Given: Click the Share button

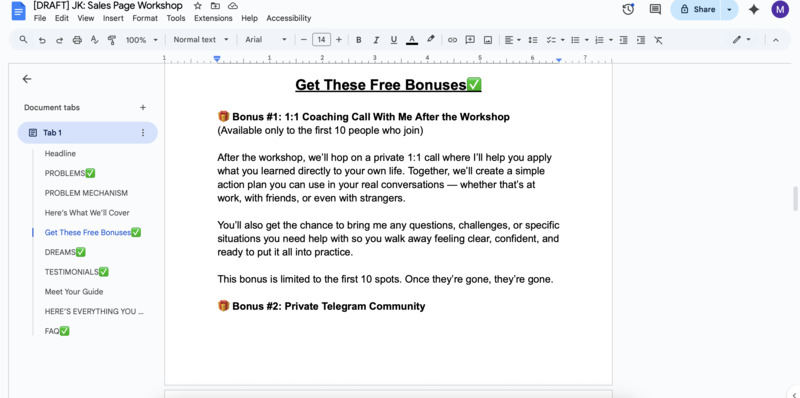Looking at the screenshot, I should coord(697,9).
